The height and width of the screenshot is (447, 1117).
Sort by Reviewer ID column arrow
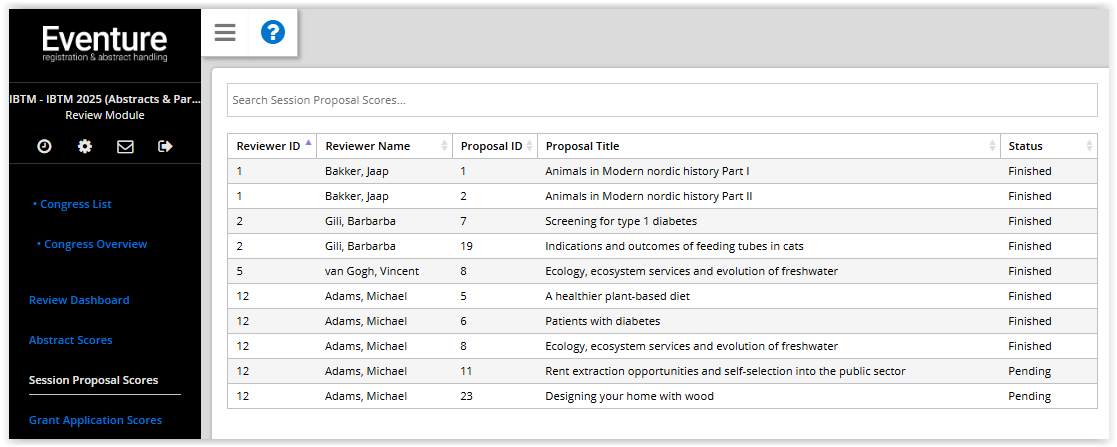(308, 143)
